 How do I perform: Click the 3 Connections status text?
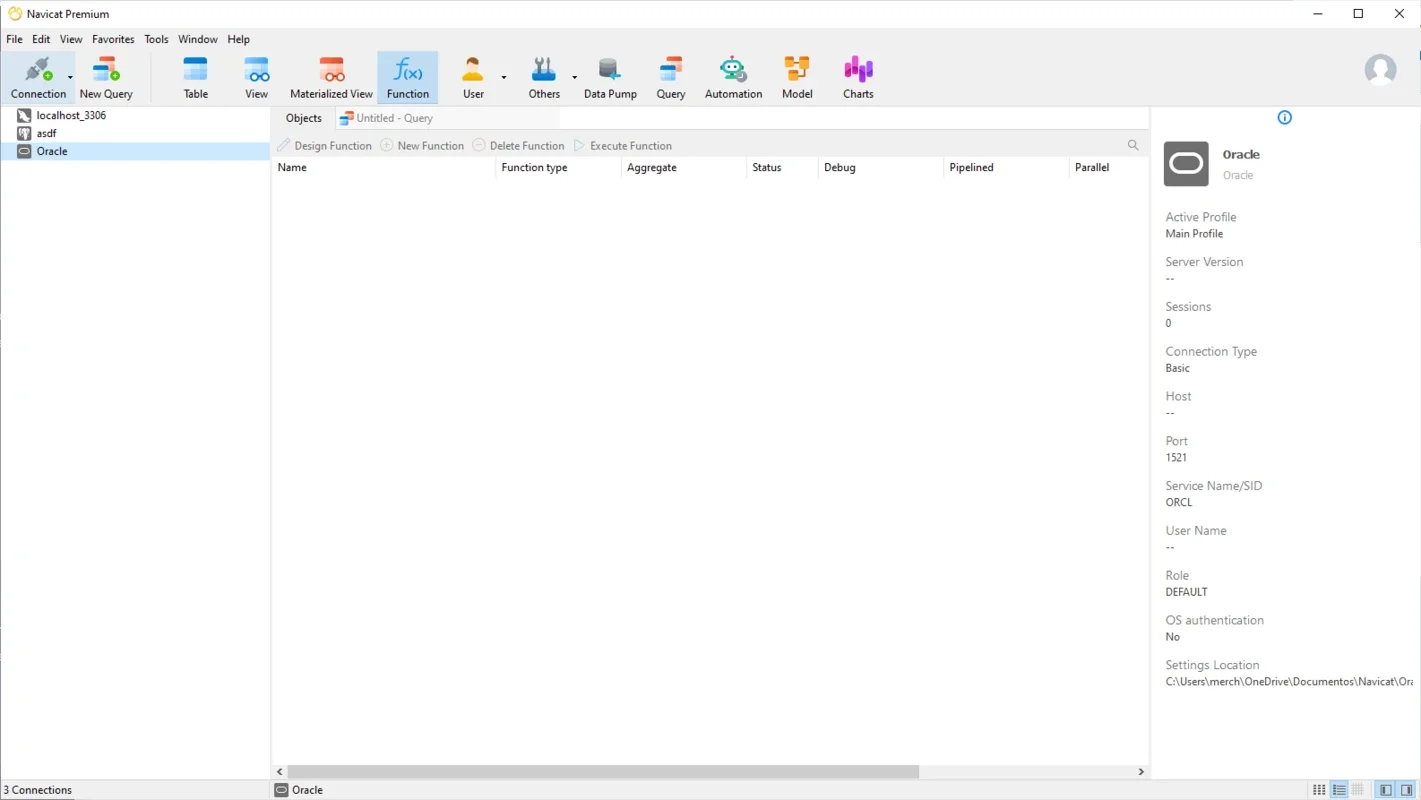coord(38,790)
